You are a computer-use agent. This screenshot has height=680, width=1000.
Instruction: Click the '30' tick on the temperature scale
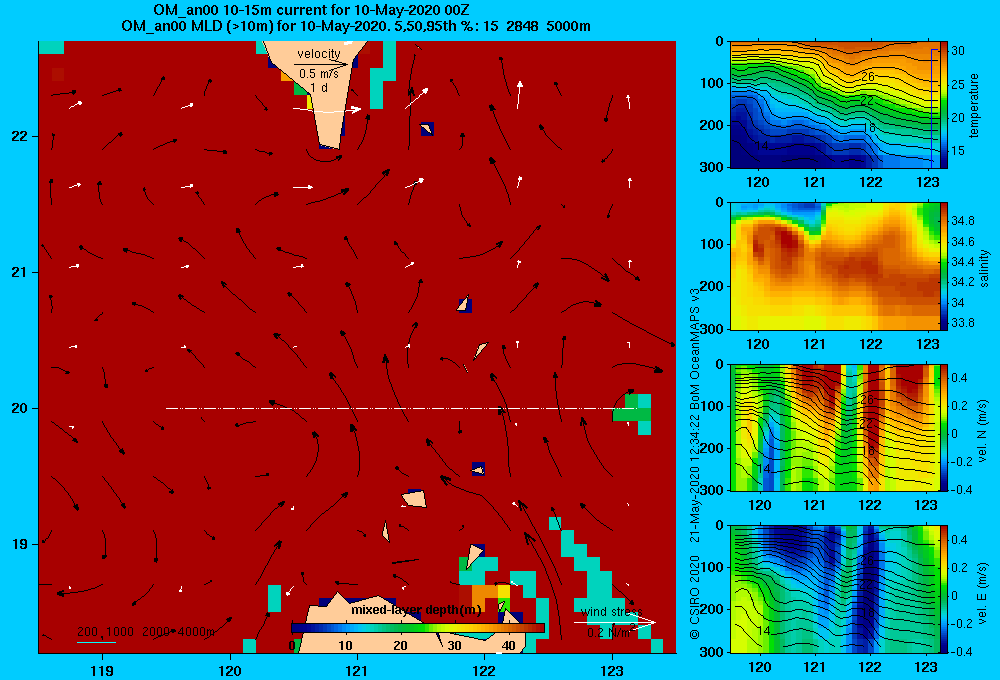[958, 51]
